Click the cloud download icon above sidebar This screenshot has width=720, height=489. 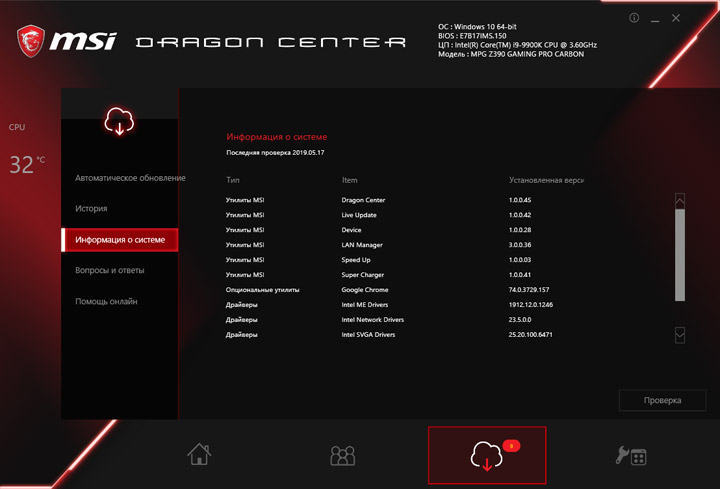[119, 121]
